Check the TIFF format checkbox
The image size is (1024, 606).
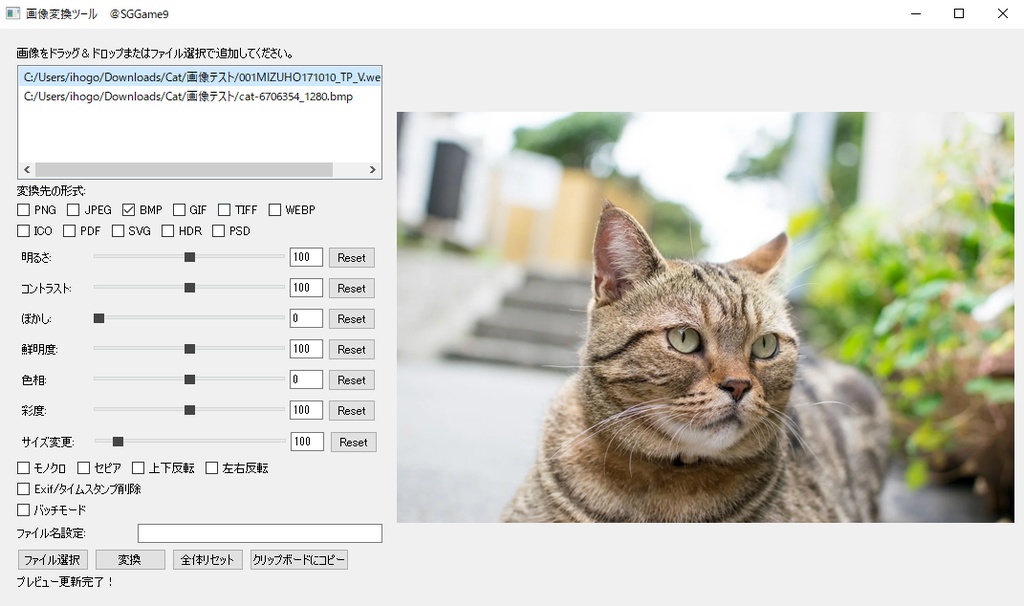coord(224,210)
